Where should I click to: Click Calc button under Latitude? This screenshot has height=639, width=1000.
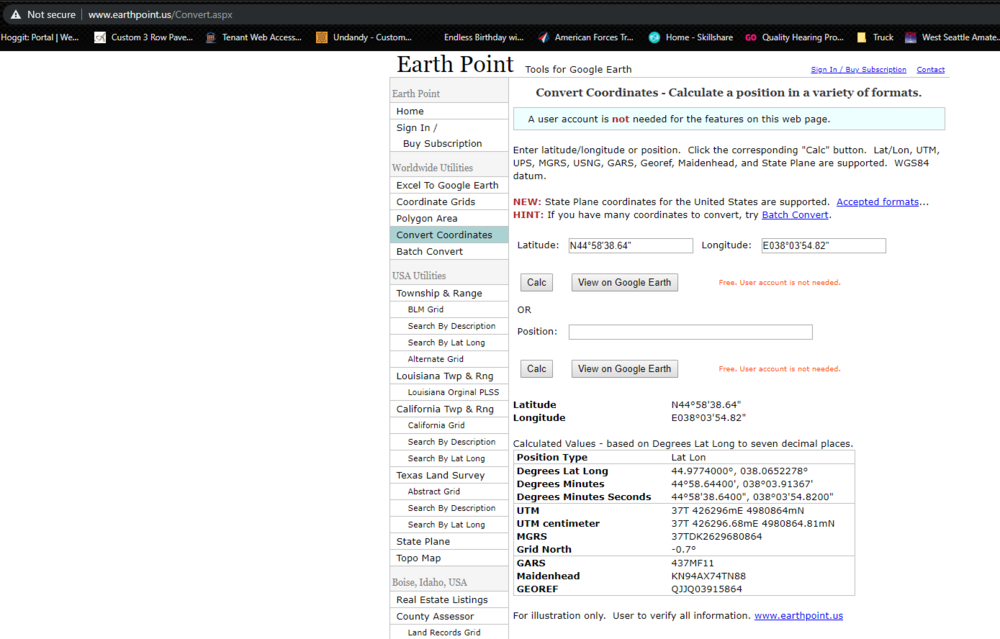pyautogui.click(x=536, y=283)
